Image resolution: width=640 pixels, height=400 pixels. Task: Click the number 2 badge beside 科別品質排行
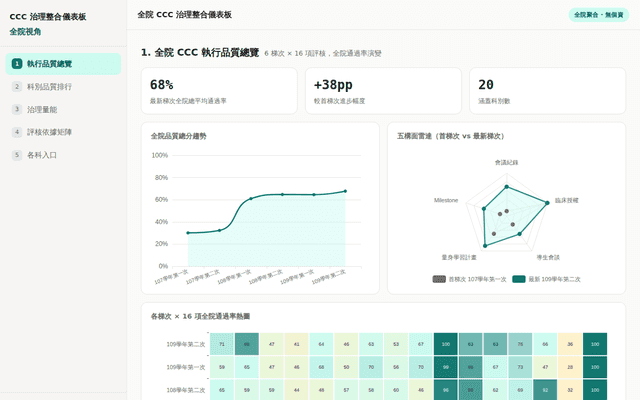click(x=17, y=87)
